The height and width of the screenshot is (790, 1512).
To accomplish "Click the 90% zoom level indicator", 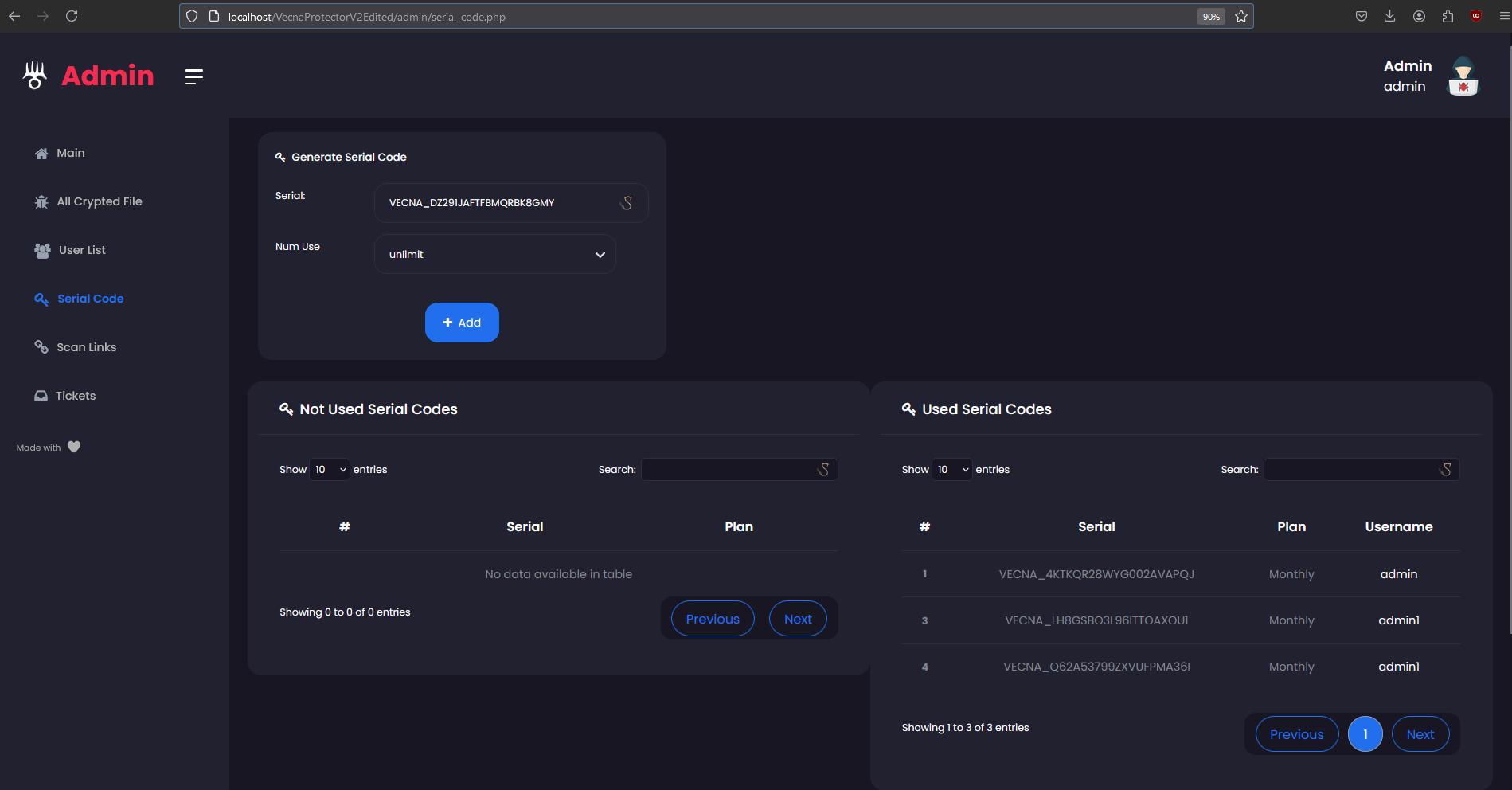I will pyautogui.click(x=1211, y=17).
